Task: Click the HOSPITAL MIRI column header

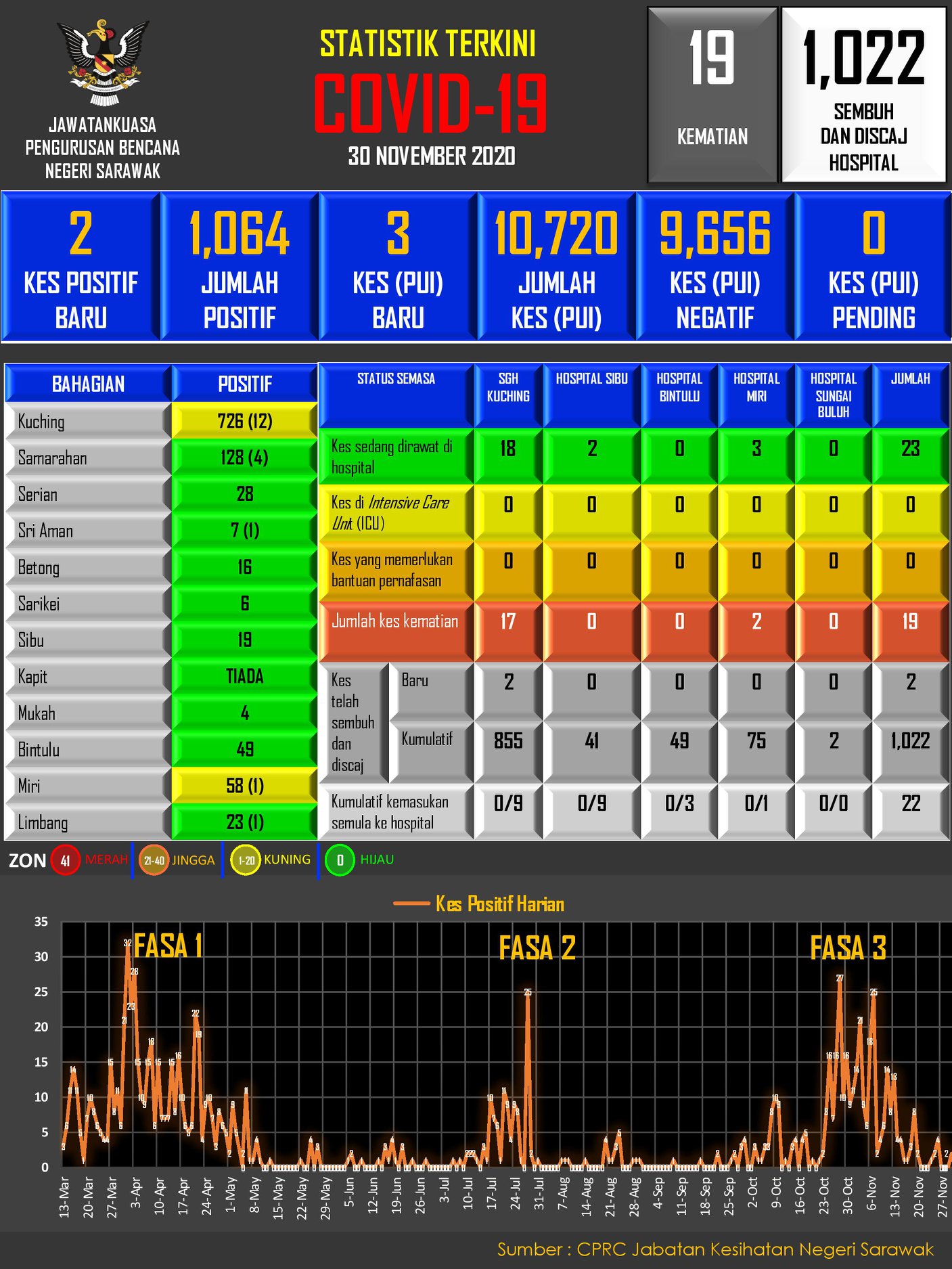Action: point(756,395)
